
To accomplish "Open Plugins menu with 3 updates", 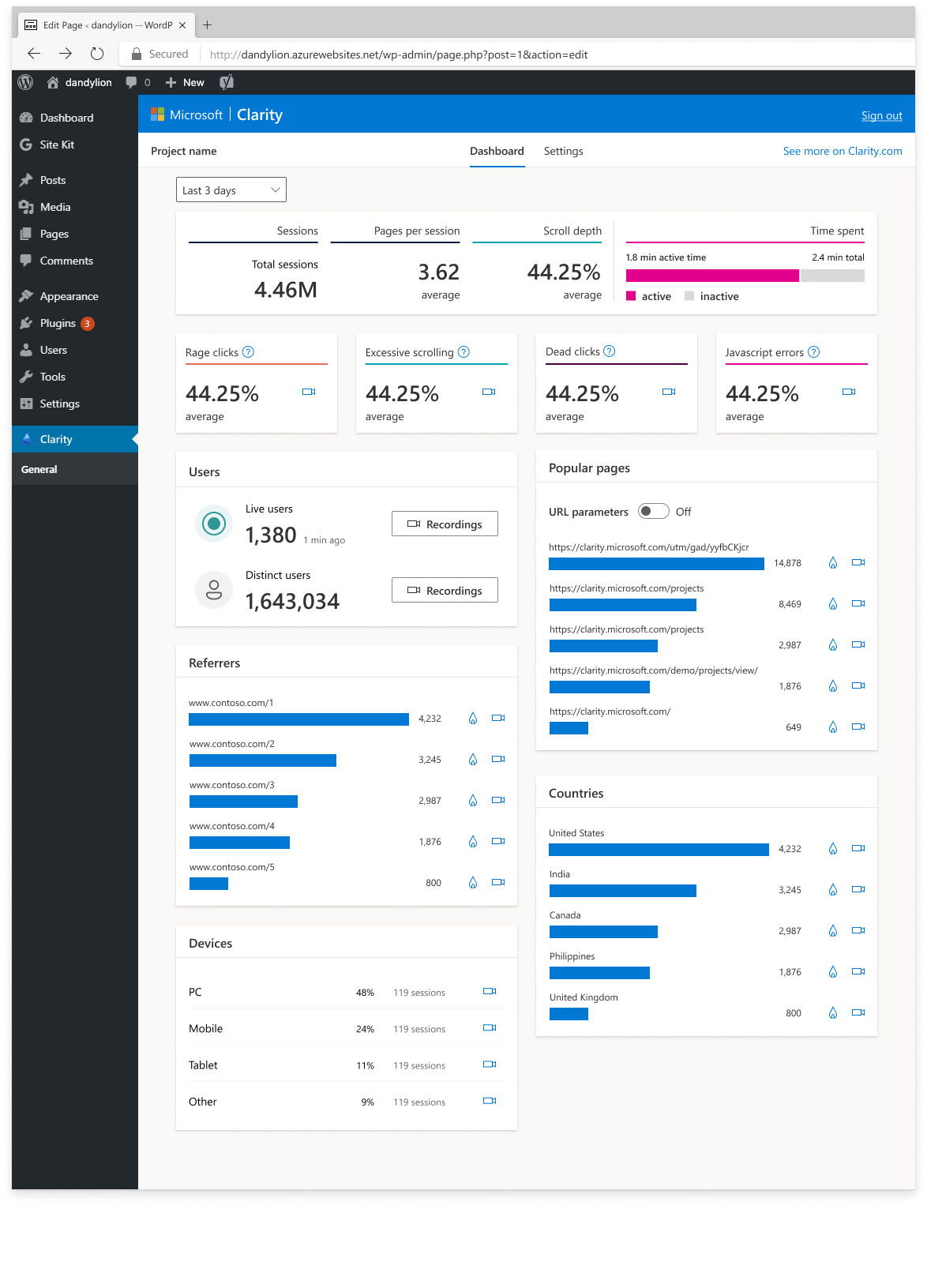I will point(75,323).
